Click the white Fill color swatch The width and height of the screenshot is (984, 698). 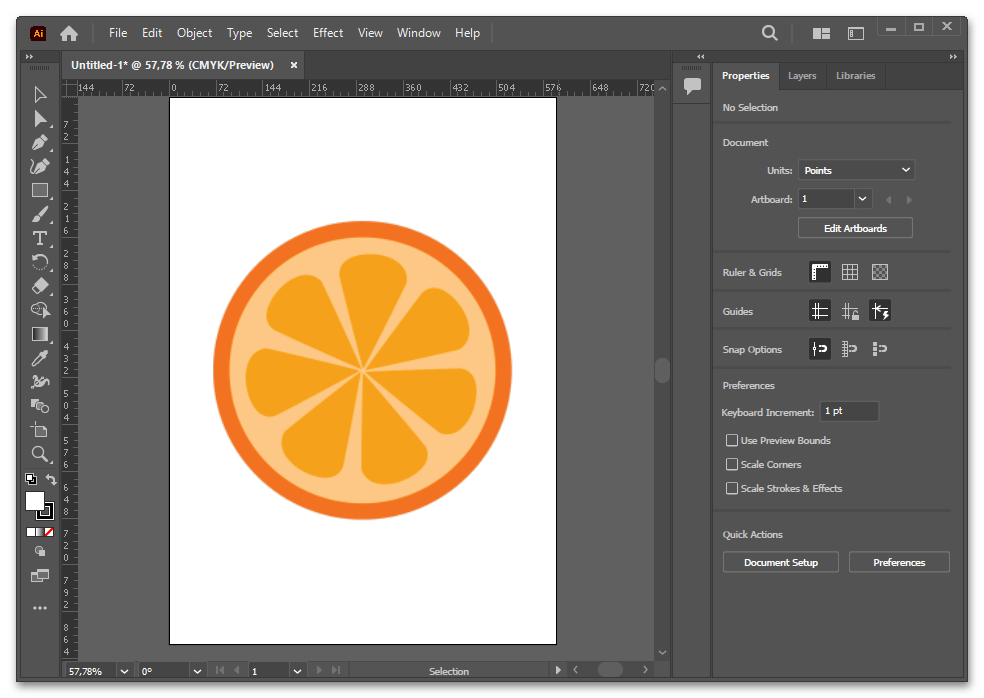[x=34, y=501]
